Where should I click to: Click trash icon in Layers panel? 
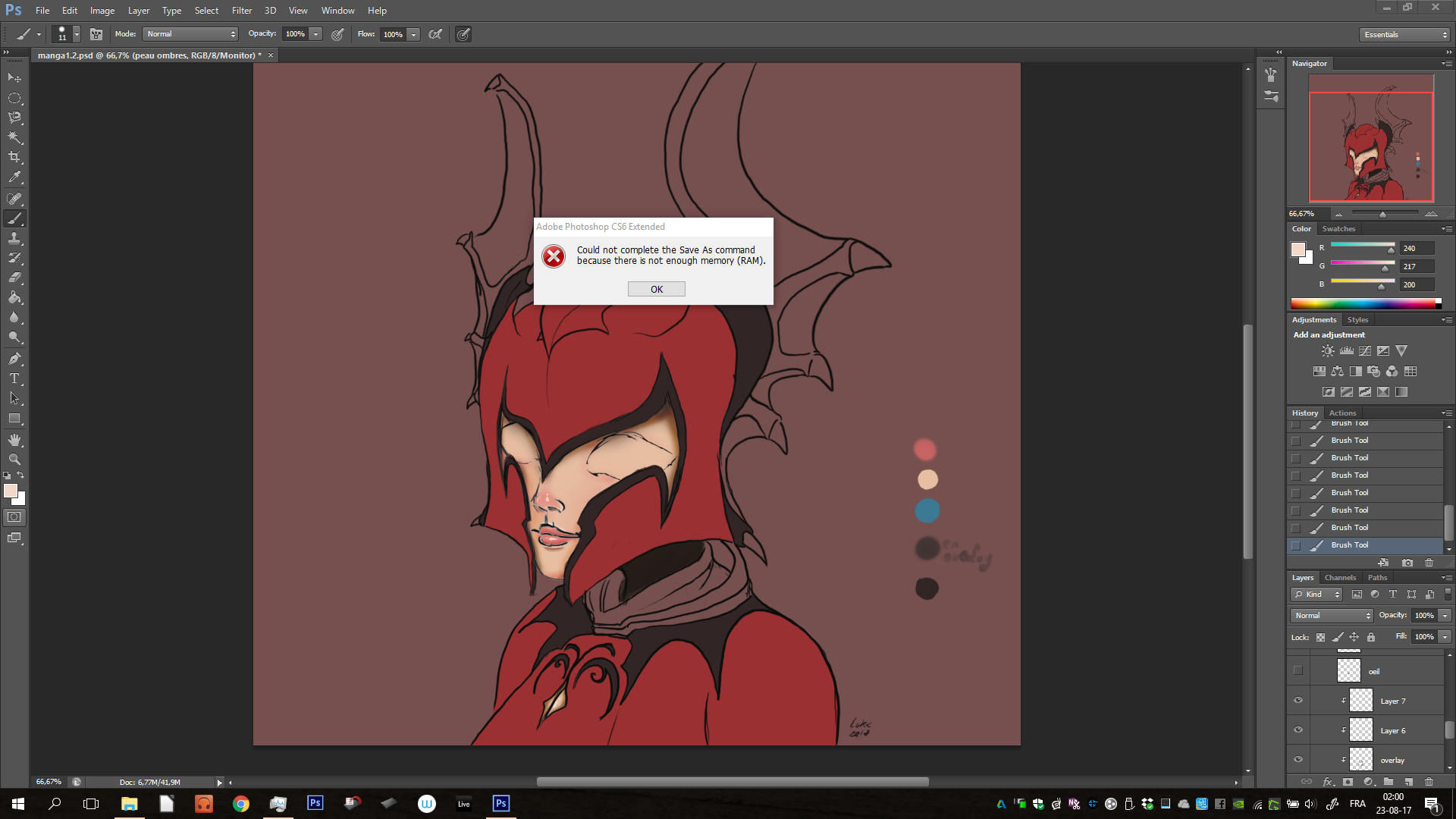pos(1429,781)
